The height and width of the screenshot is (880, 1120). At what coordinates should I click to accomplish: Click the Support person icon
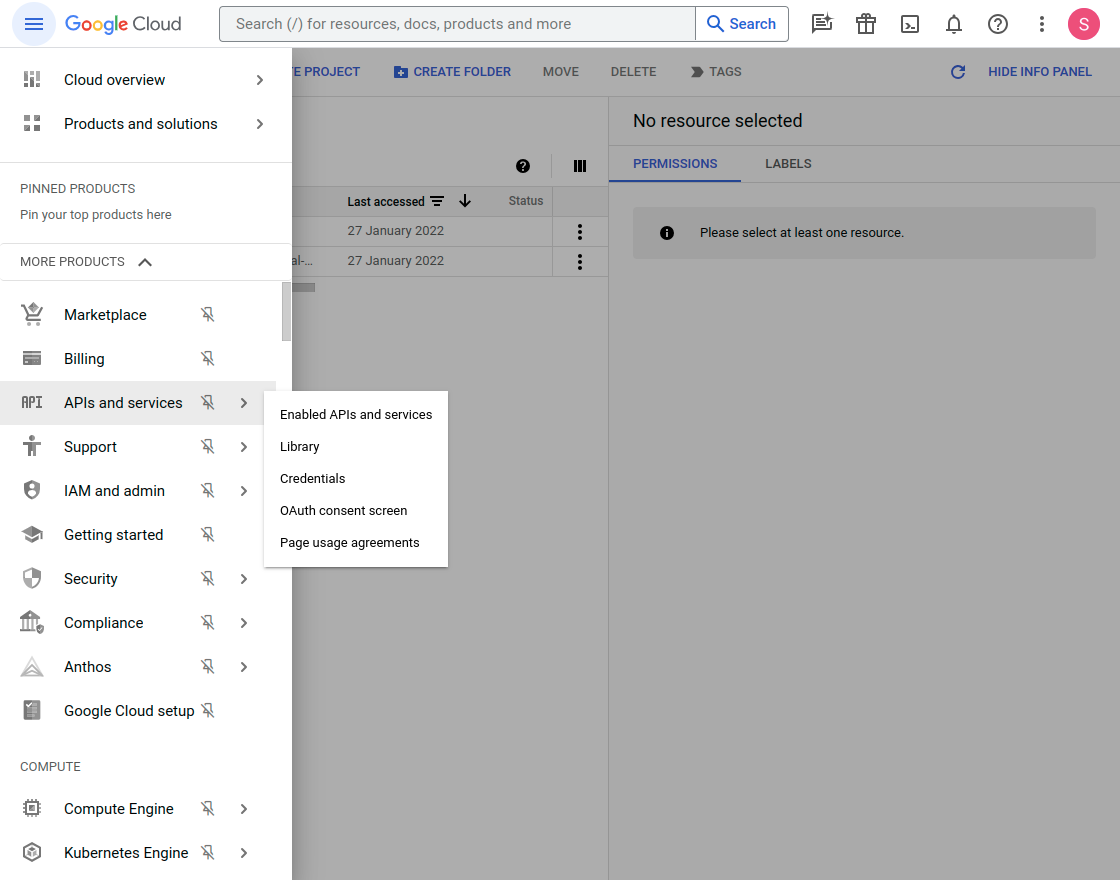32,446
